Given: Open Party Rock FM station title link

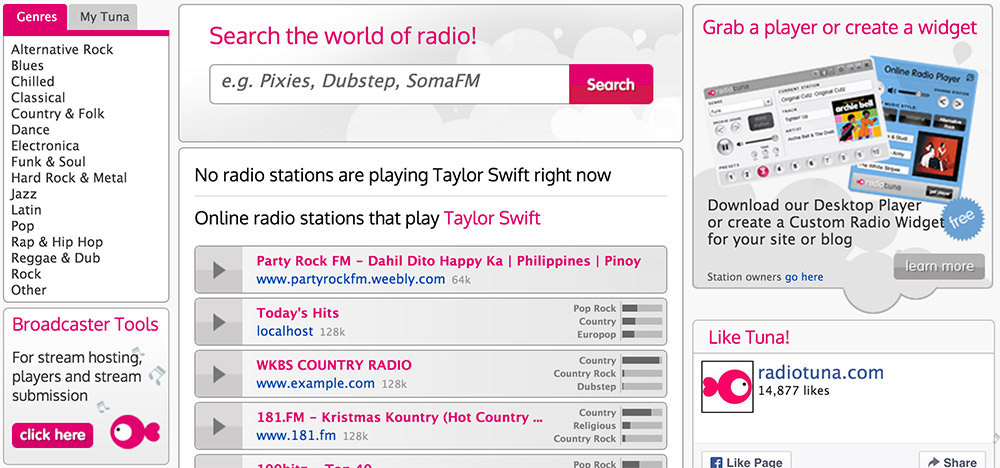Looking at the screenshot, I should [448, 261].
